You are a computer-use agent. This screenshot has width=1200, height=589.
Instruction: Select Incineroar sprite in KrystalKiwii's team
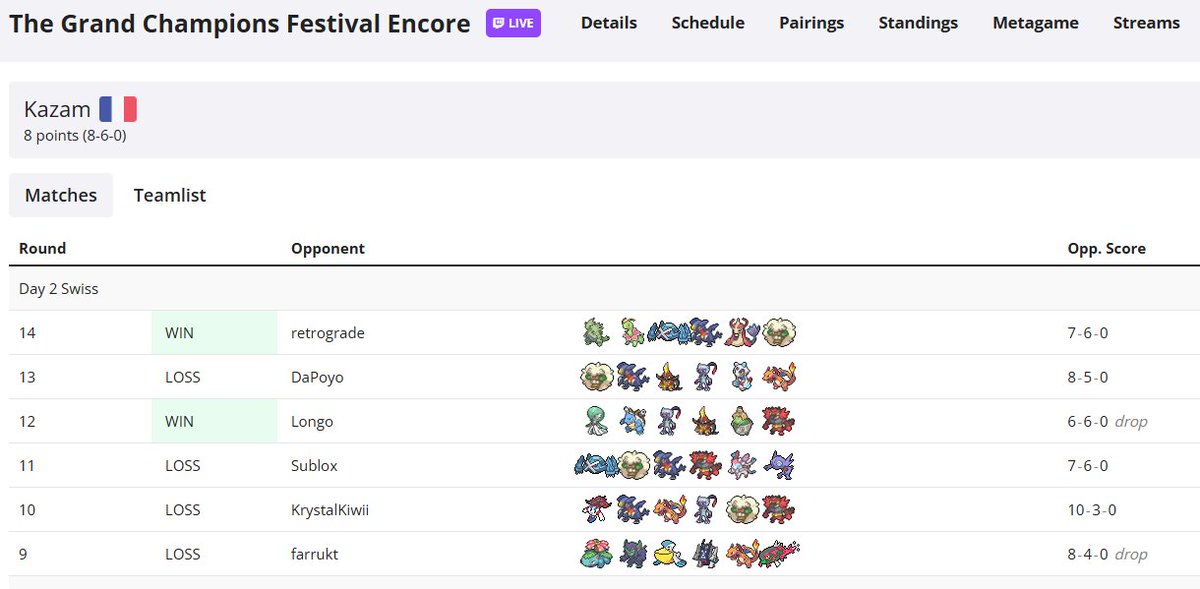(778, 509)
